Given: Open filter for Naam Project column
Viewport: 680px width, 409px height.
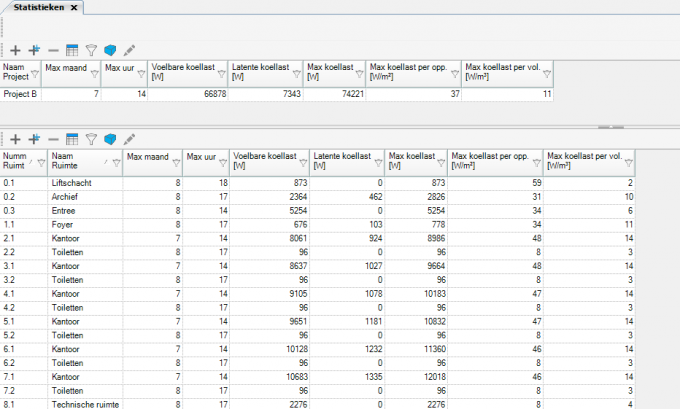Looking at the screenshot, I should point(35,74).
